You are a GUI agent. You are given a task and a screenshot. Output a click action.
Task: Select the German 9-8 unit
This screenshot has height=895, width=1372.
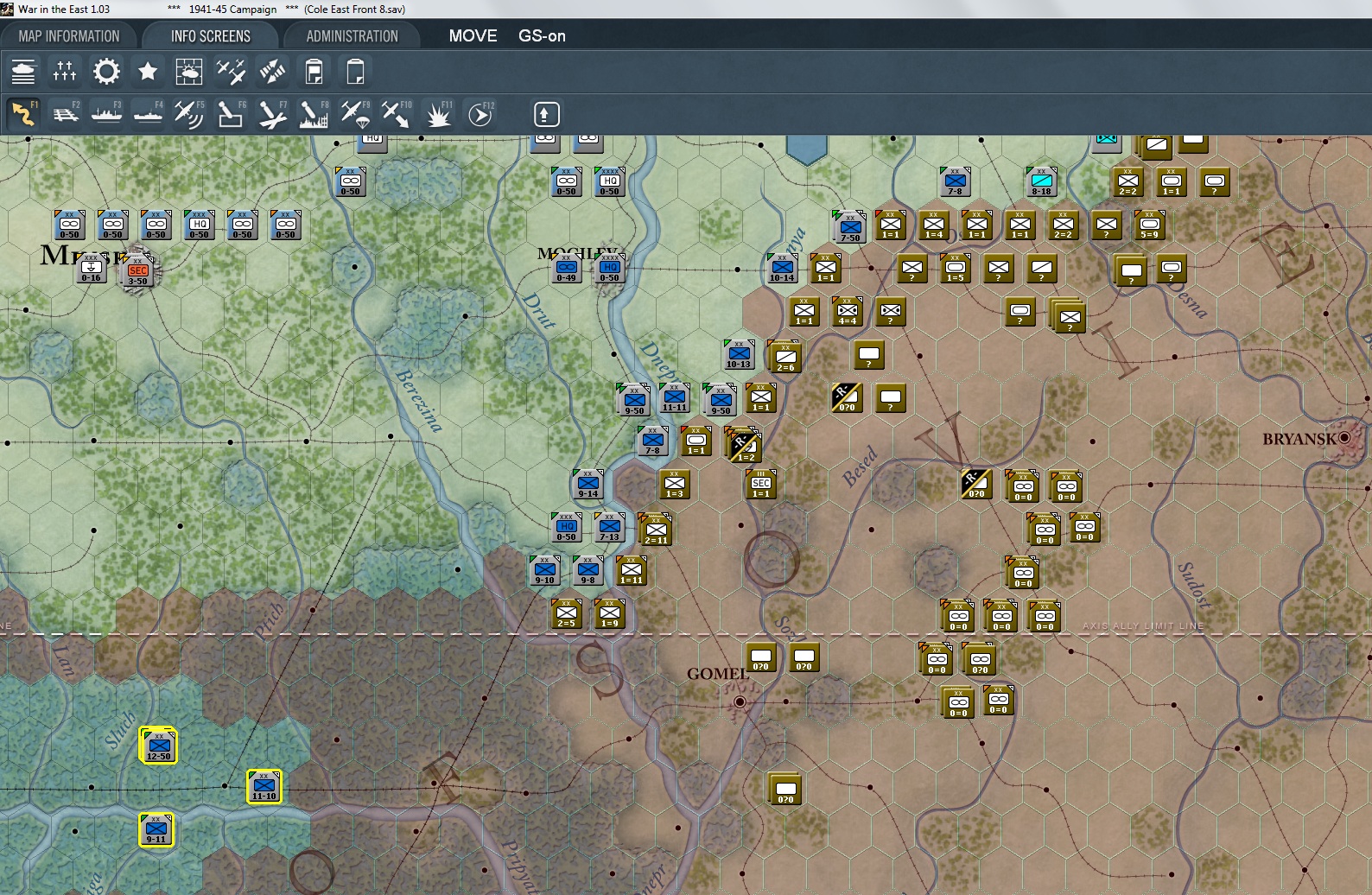pos(588,570)
